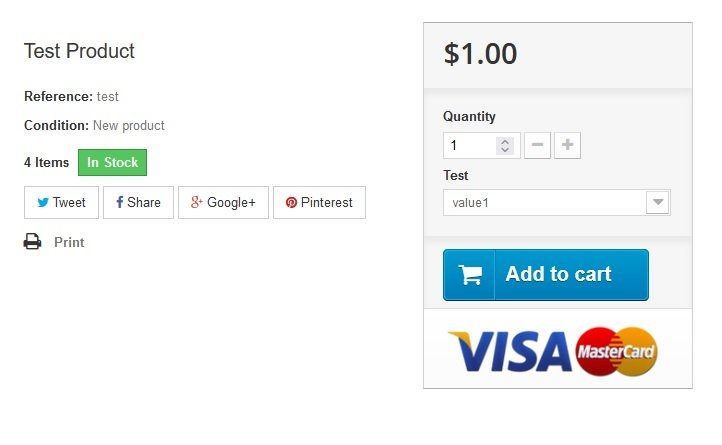Viewport: 722px width, 445px height.
Task: Click the Twitter bird icon
Action: [x=43, y=202]
